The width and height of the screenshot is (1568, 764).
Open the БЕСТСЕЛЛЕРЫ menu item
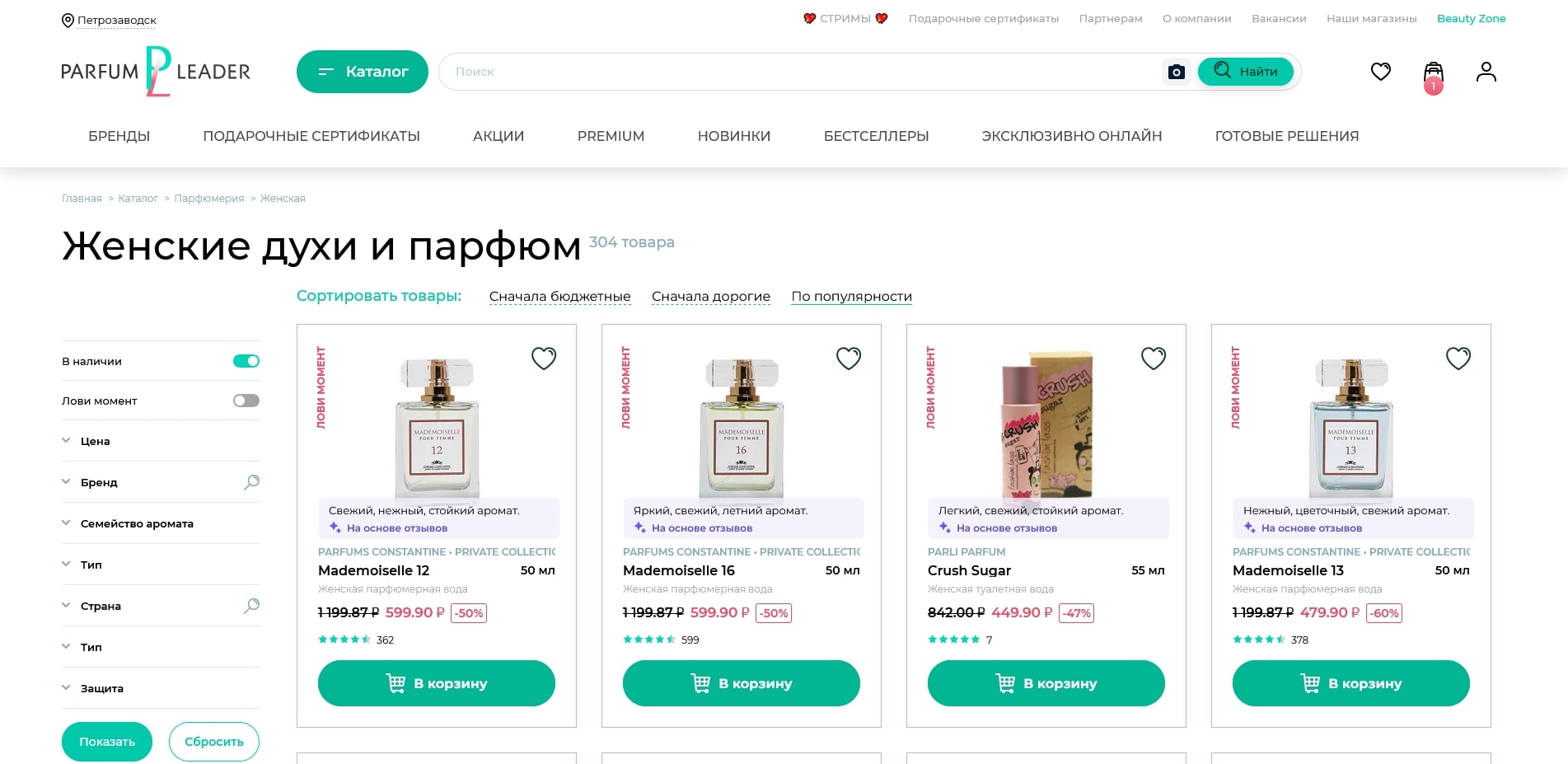click(876, 136)
